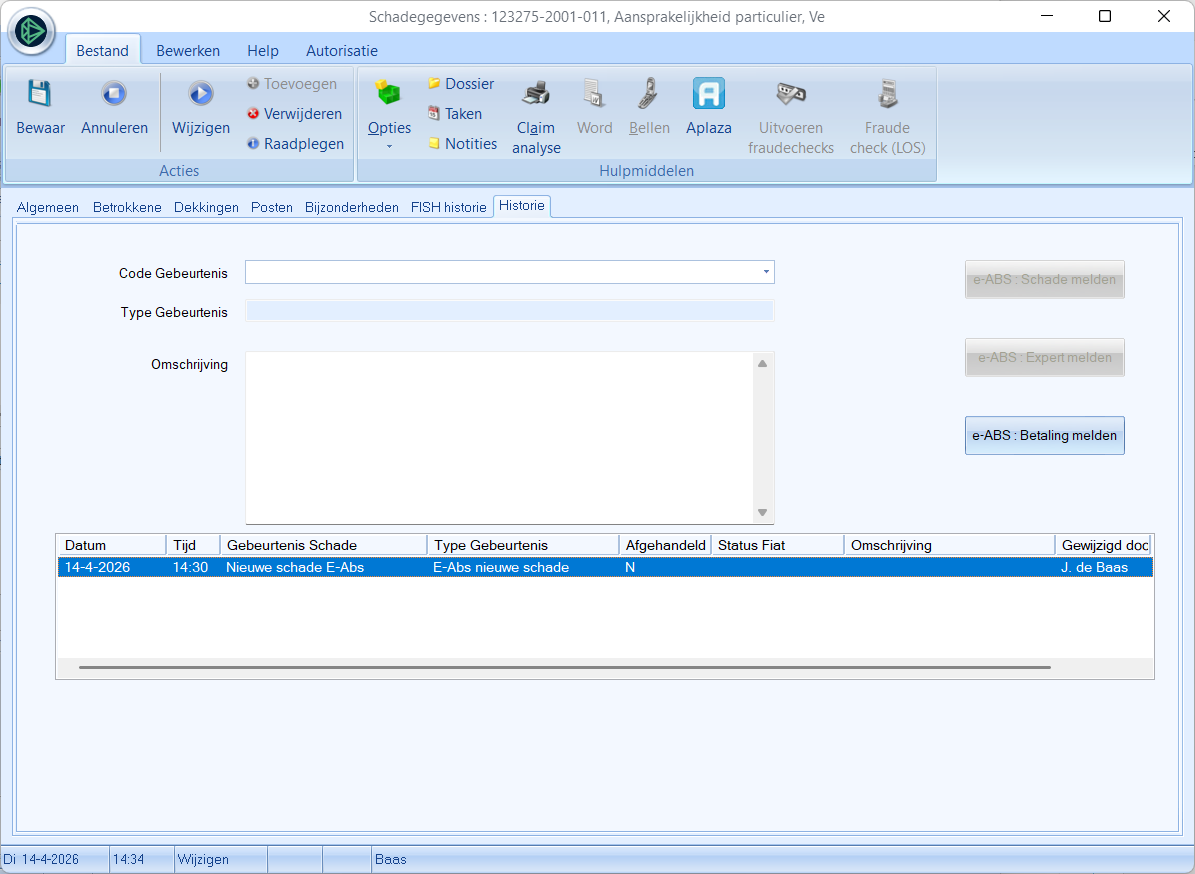
Task: Open the Dossier folder item
Action: [461, 84]
